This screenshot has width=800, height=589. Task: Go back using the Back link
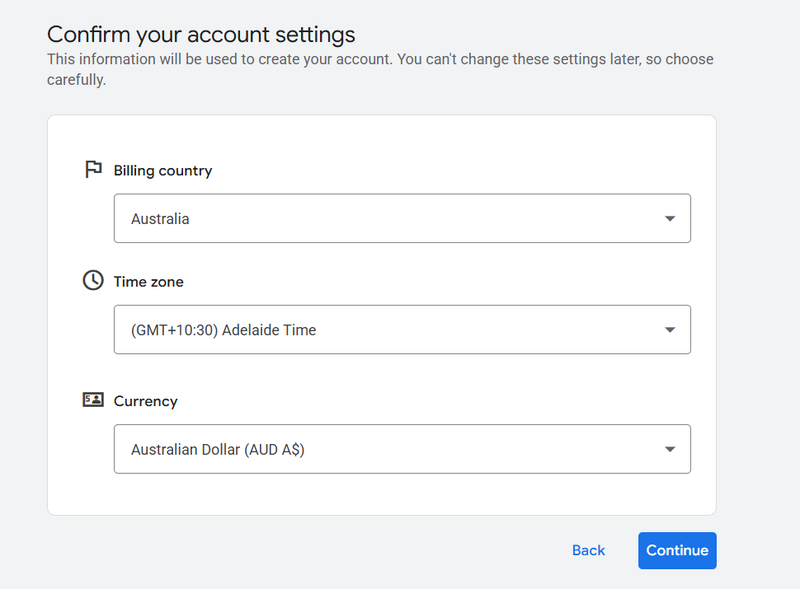coord(588,550)
